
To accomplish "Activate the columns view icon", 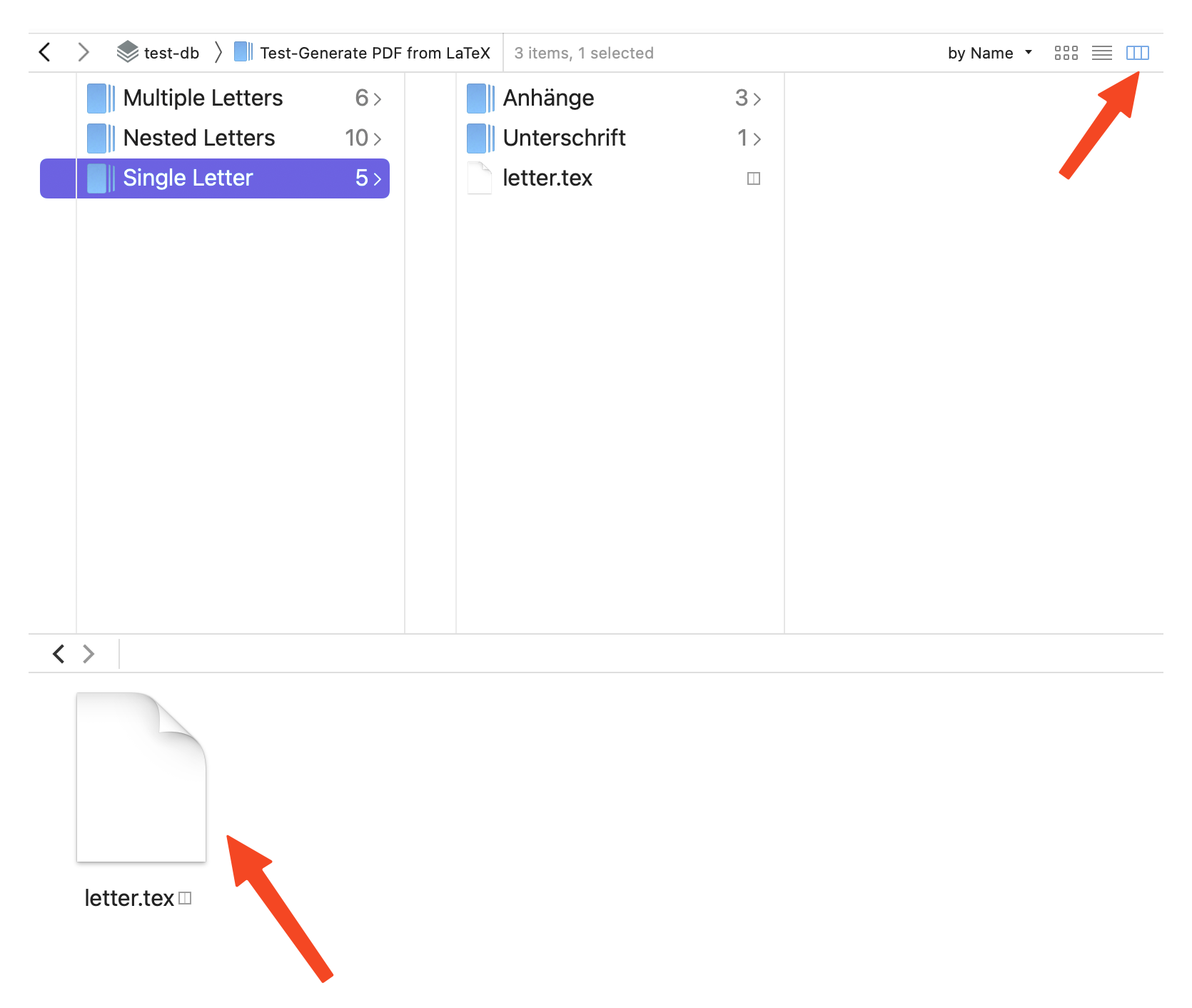I will pos(1137,53).
